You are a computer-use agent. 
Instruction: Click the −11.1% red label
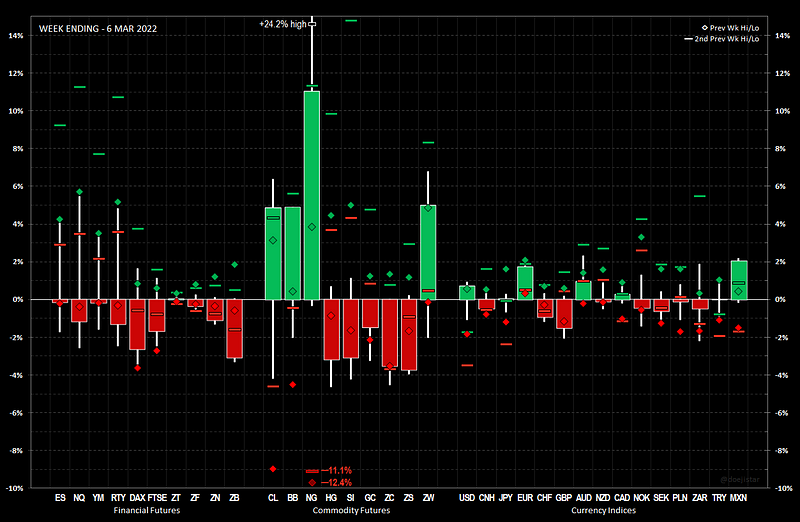pyautogui.click(x=336, y=470)
